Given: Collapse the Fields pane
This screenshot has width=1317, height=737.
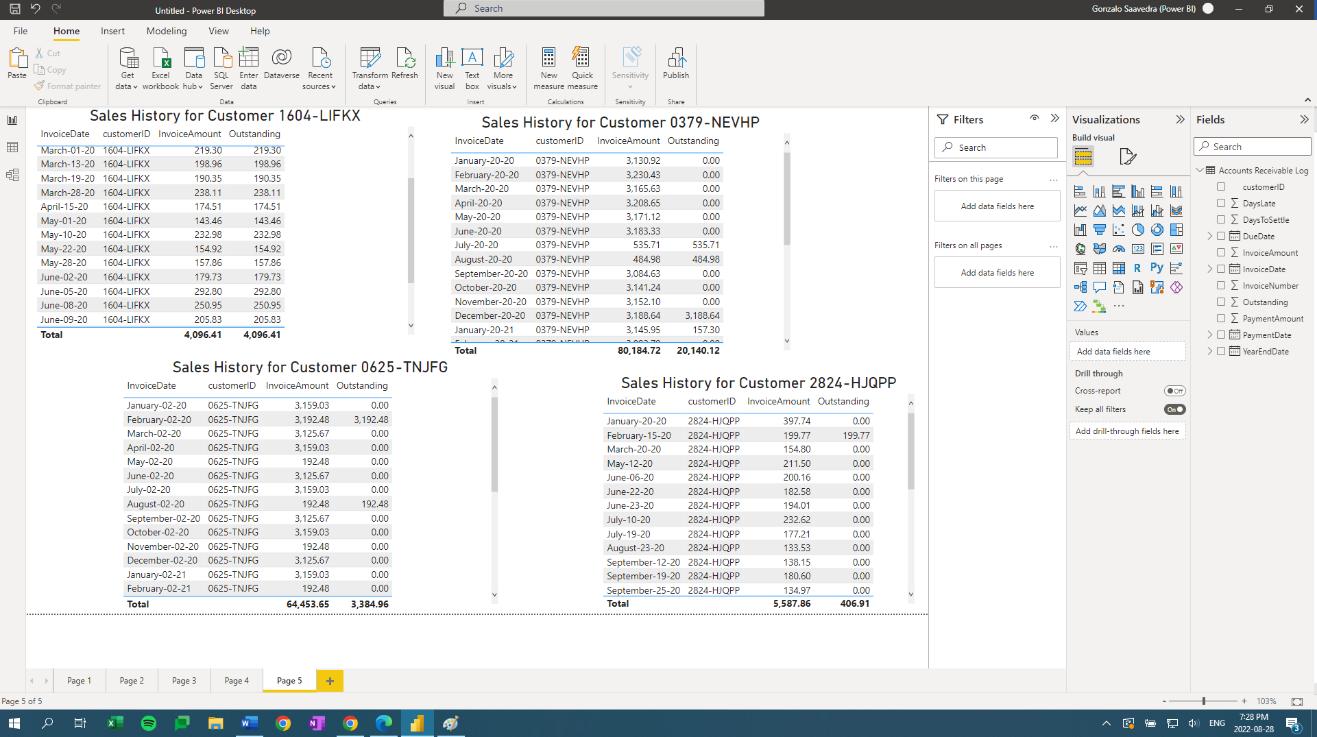Looking at the screenshot, I should point(1304,120).
